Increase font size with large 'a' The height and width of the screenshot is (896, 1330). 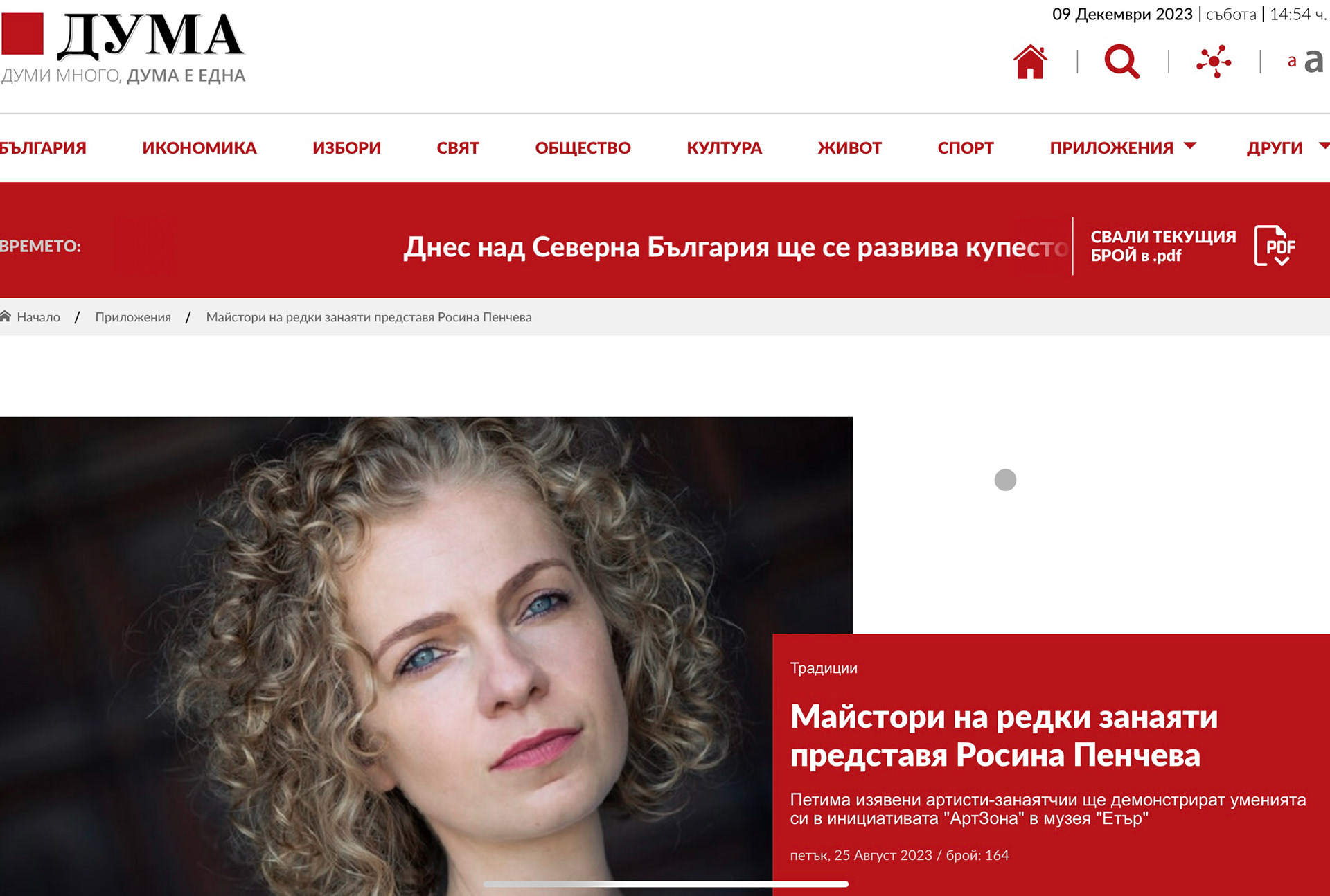coord(1314,61)
